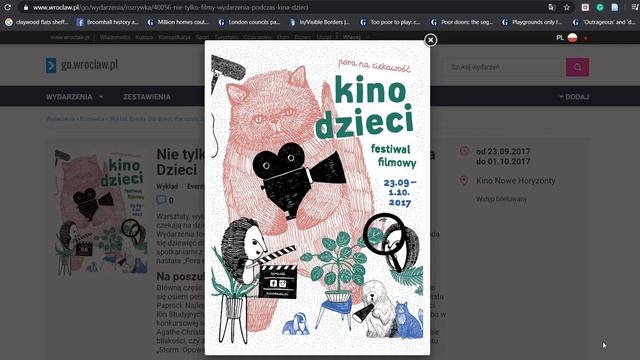Screen dimensions: 640x360
Task: Open the 'Poor doors: the seg...' bookmark
Action: 462,22
